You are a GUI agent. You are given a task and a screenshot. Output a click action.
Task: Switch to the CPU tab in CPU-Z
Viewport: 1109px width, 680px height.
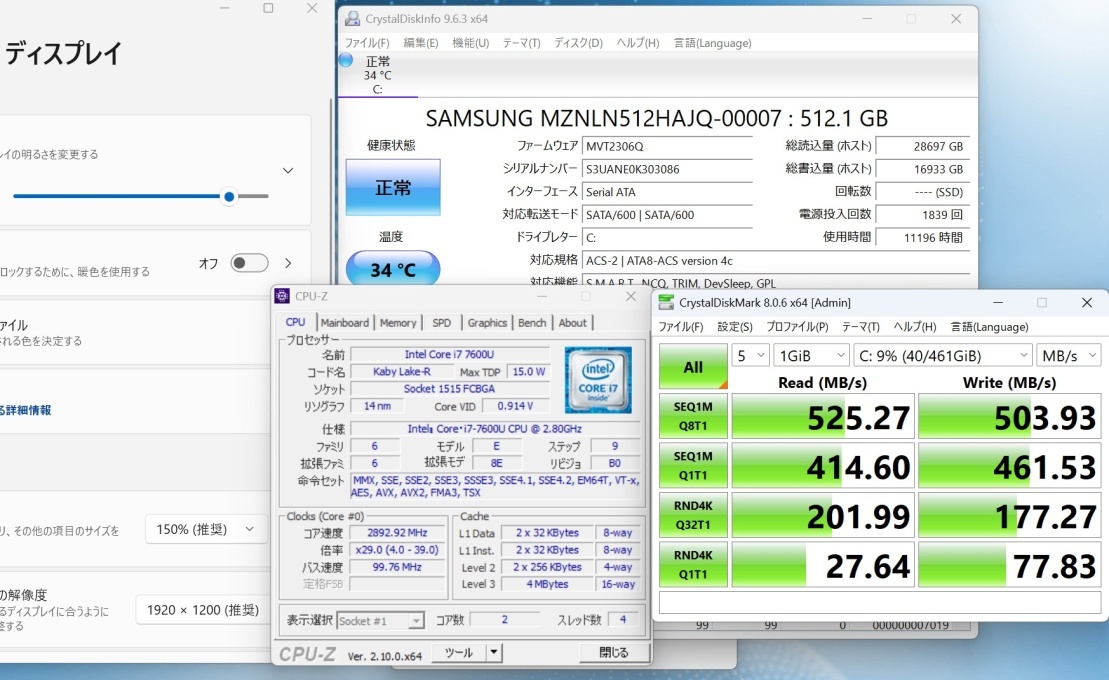296,322
